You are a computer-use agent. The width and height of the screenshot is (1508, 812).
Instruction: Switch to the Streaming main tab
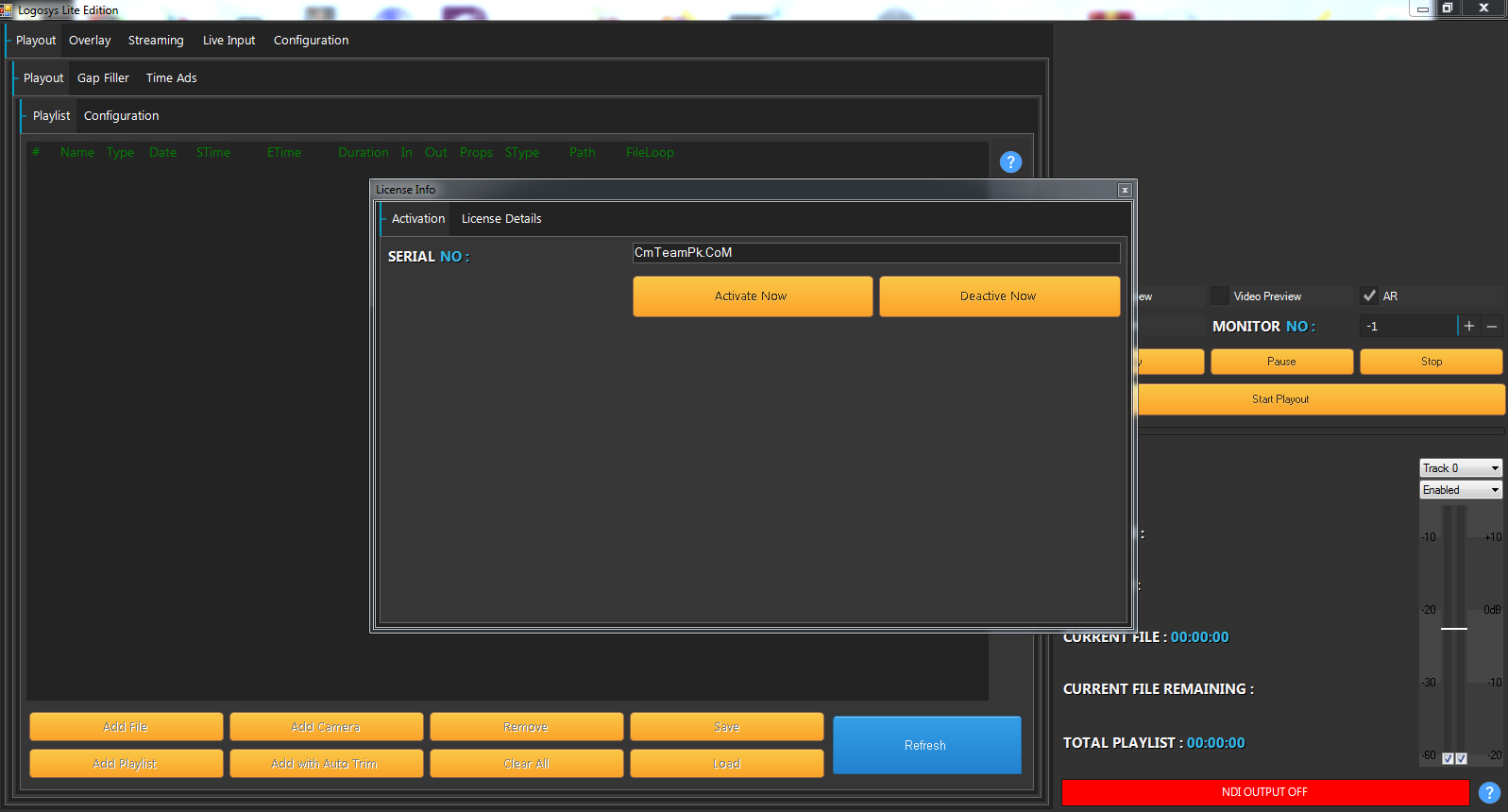156,41
